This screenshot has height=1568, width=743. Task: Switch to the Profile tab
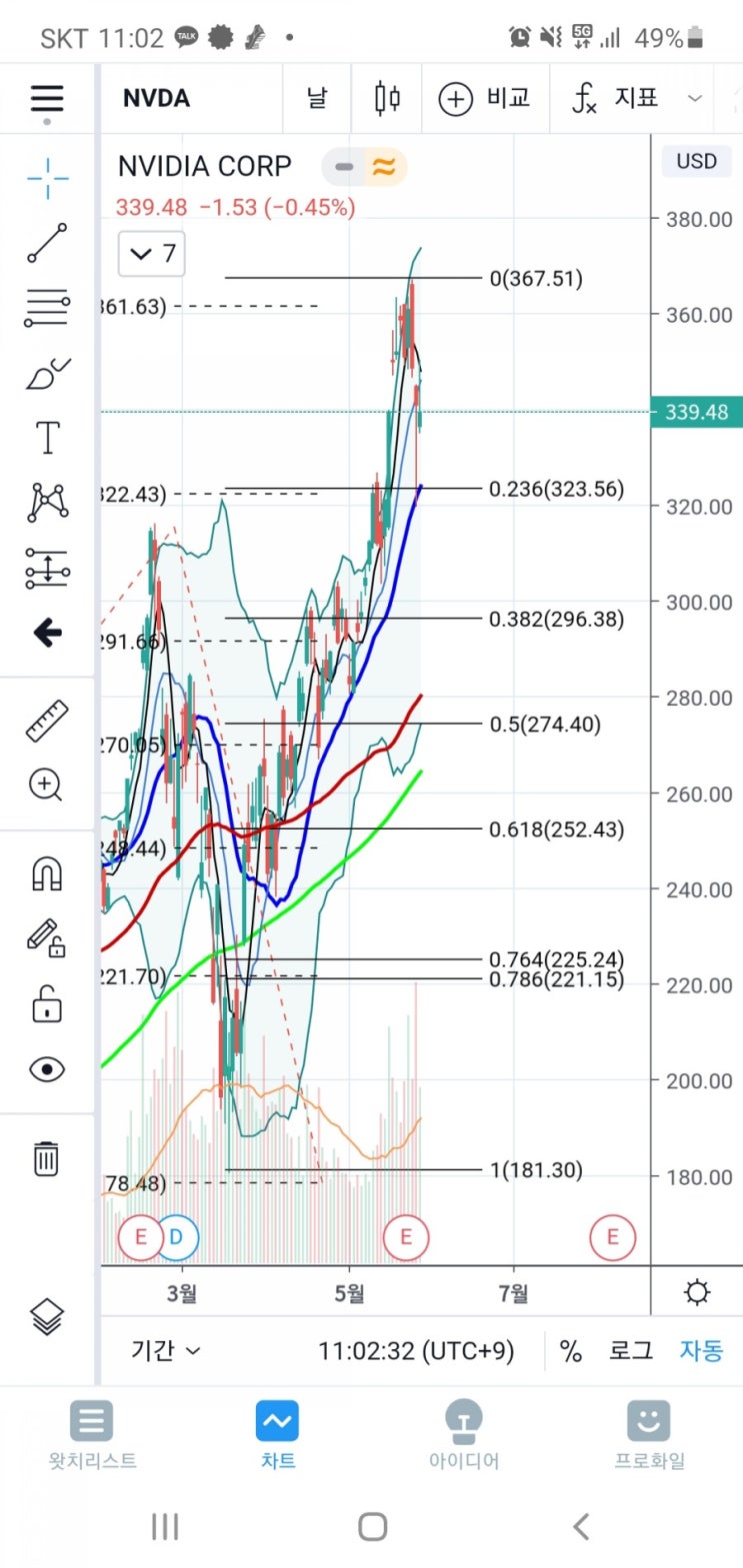(x=649, y=1436)
